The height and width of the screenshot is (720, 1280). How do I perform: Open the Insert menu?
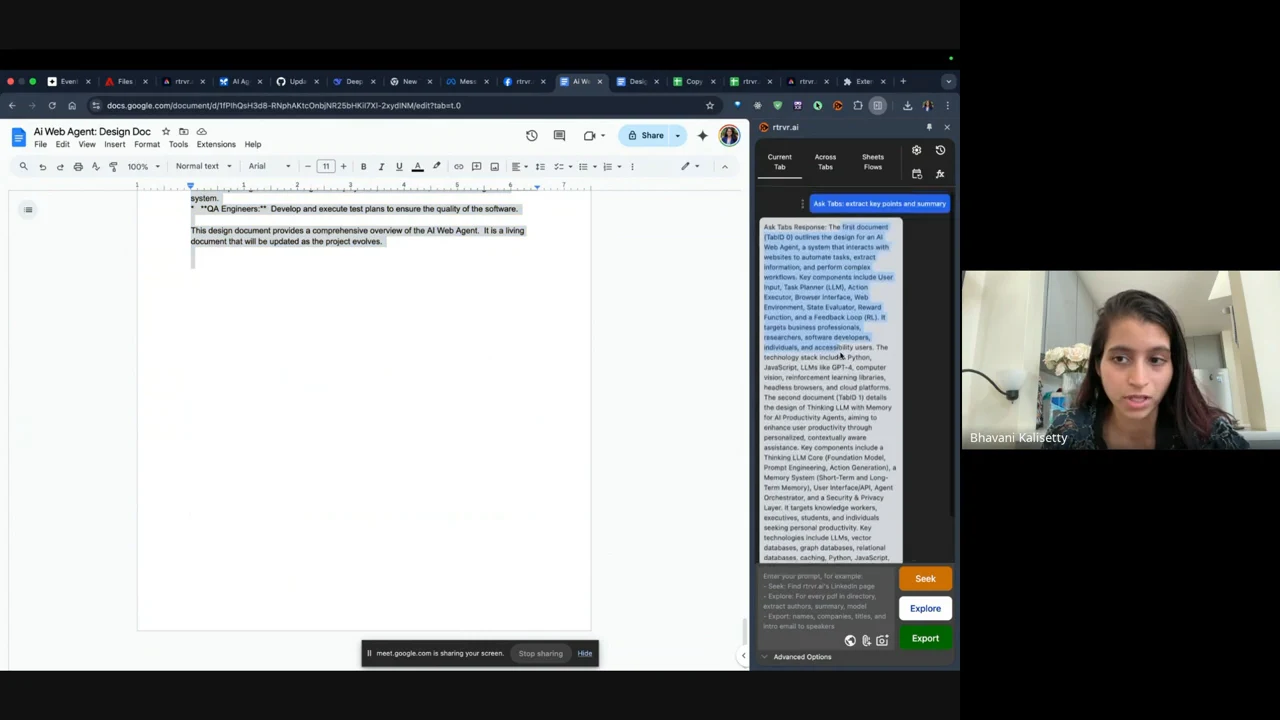[115, 145]
